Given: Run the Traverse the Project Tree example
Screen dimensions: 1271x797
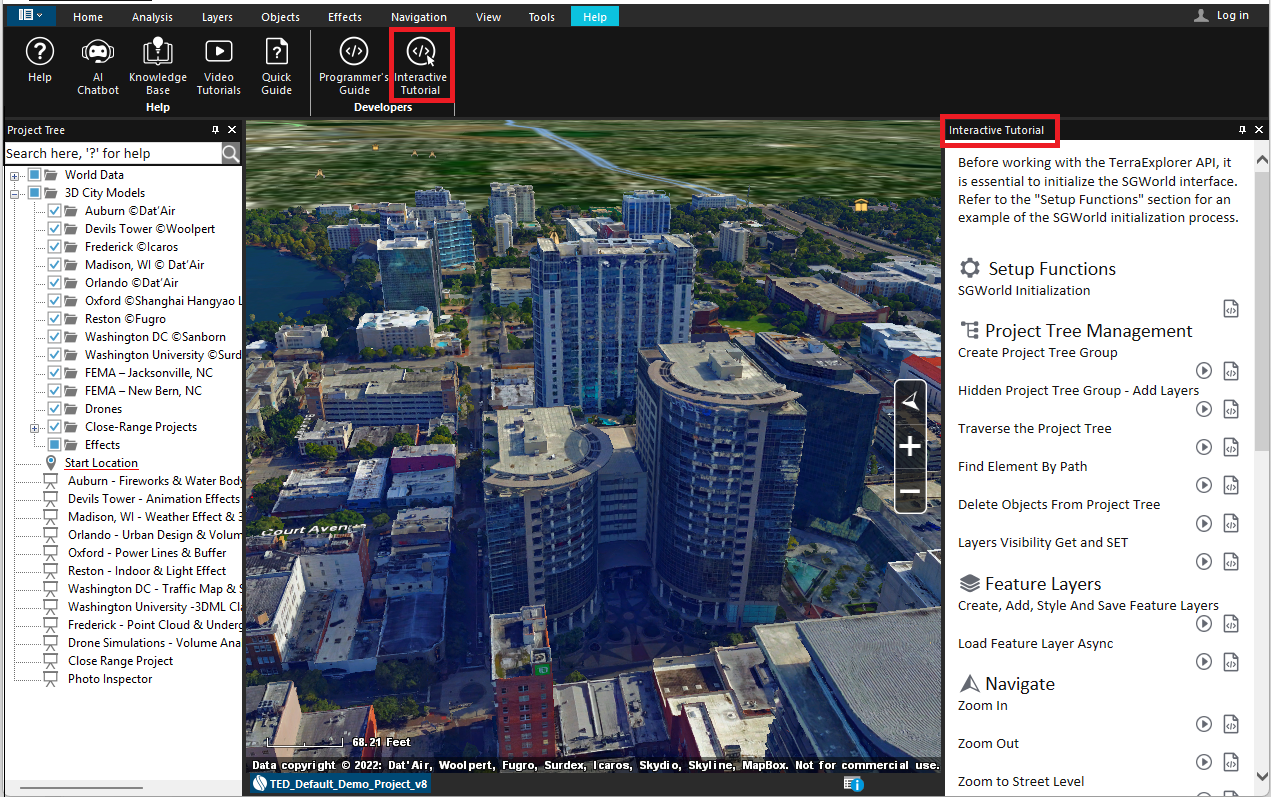Looking at the screenshot, I should click(x=1204, y=447).
